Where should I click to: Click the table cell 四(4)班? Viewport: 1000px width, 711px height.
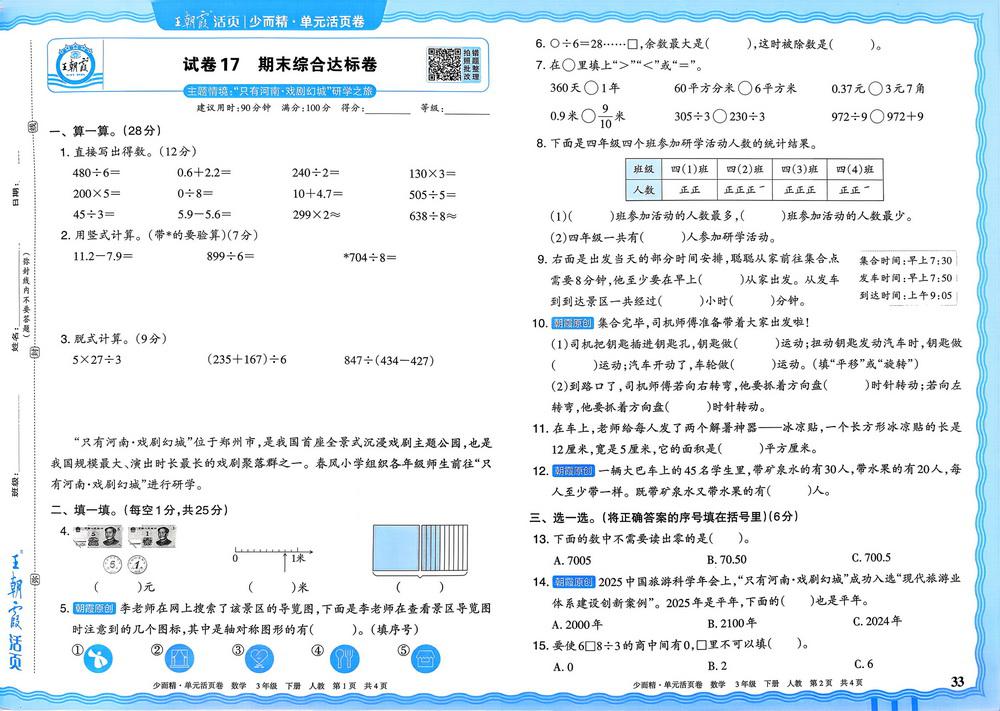[855, 169]
